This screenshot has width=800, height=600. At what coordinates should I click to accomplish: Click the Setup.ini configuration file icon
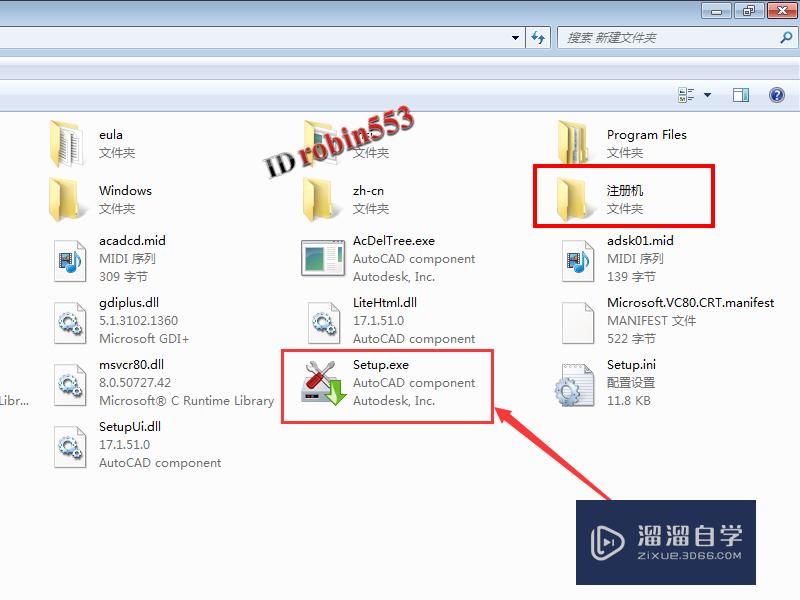click(x=575, y=385)
